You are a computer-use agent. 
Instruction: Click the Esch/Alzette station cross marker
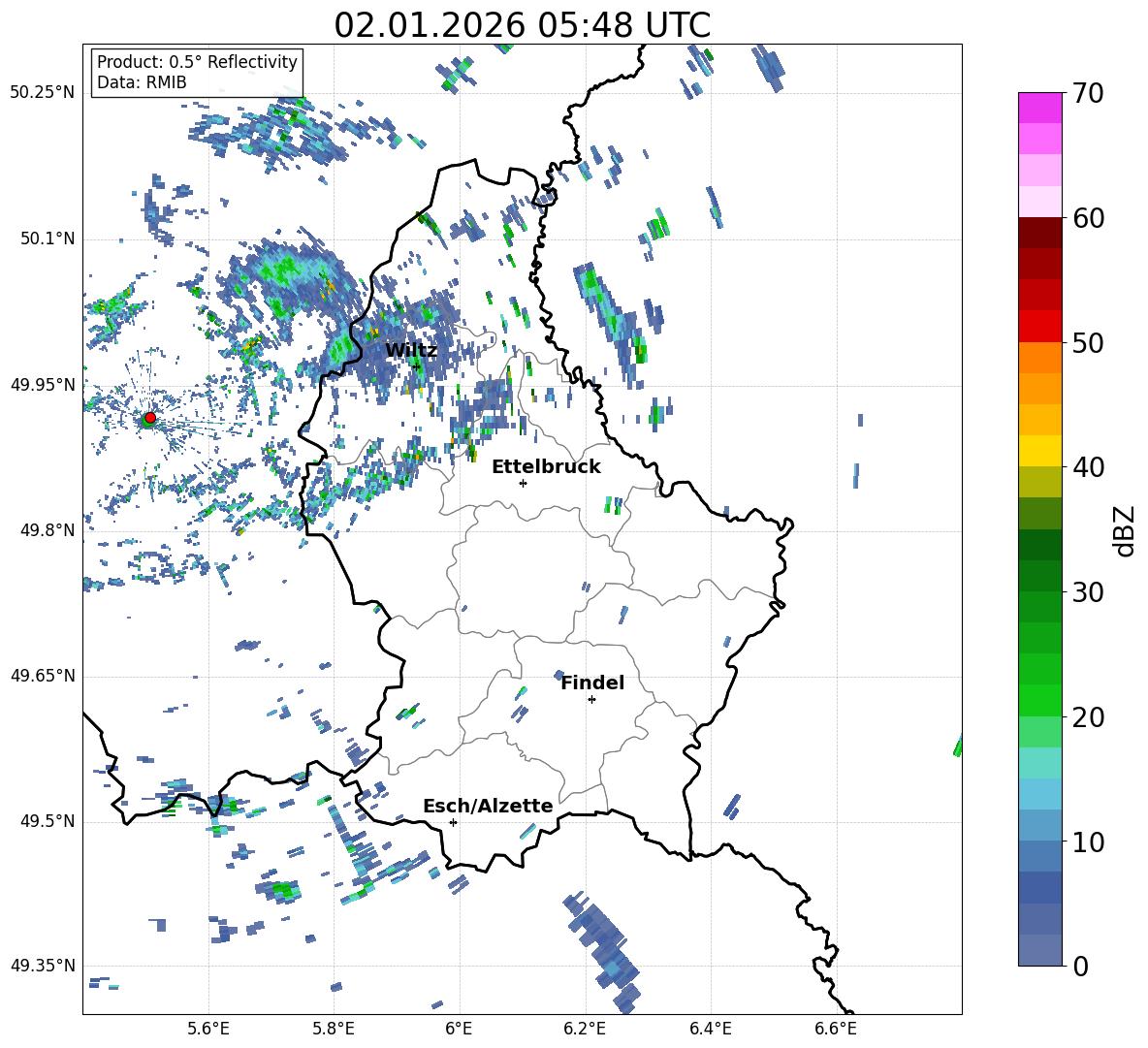(x=453, y=822)
